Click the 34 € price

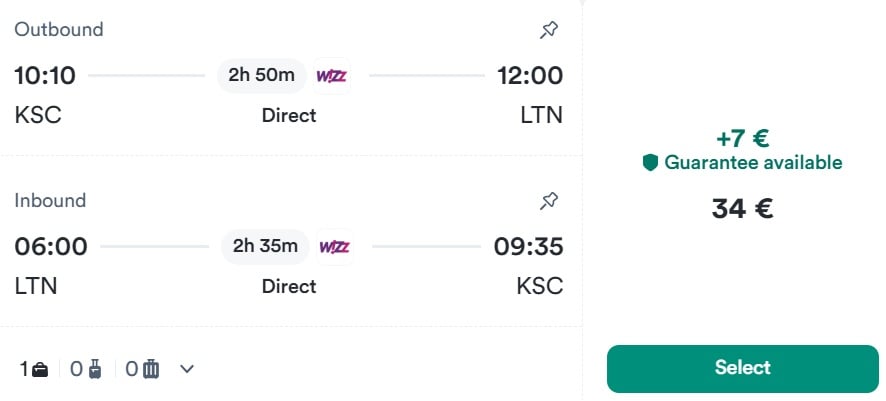[742, 209]
